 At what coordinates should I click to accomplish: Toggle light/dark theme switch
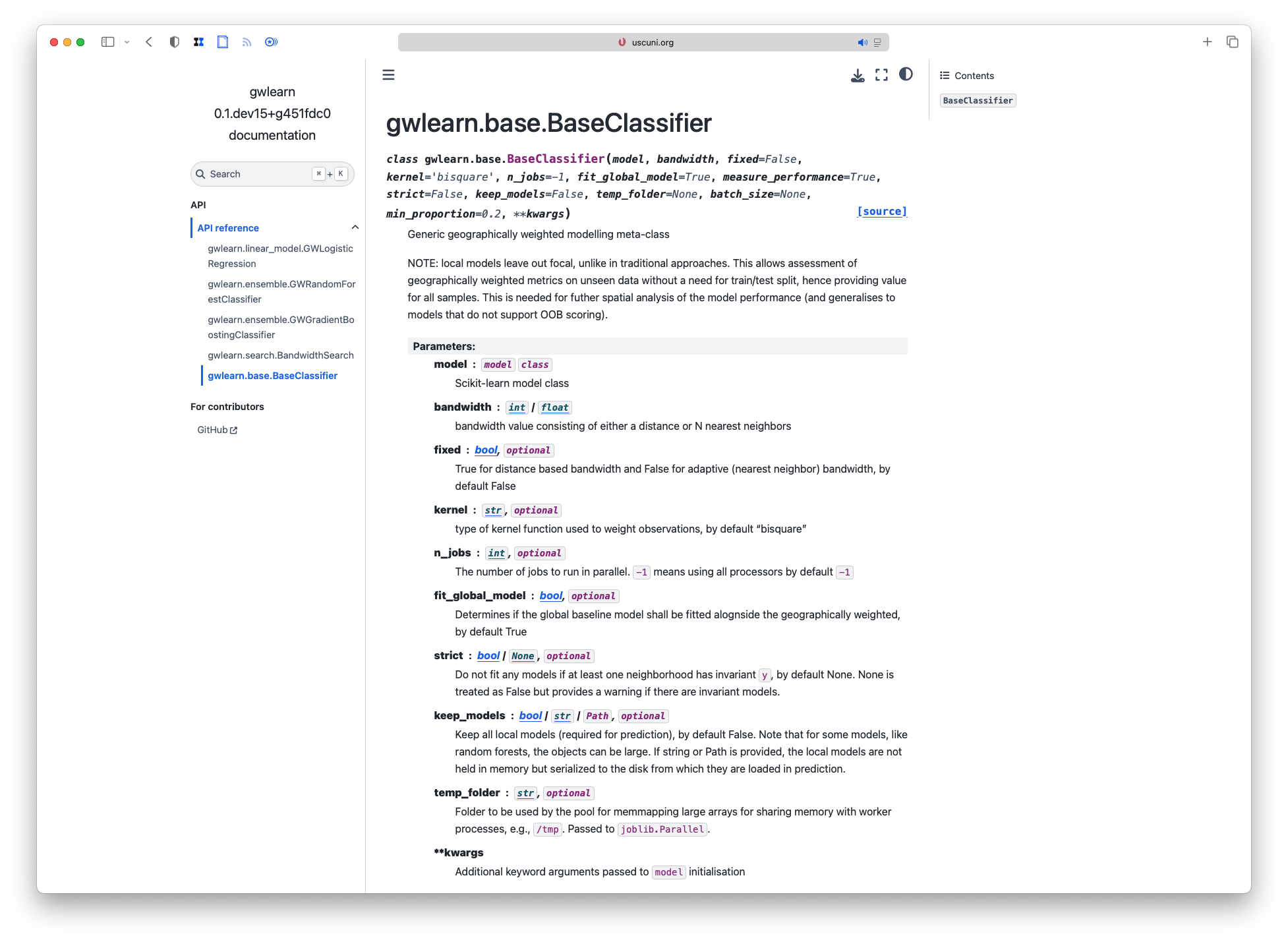click(x=906, y=74)
